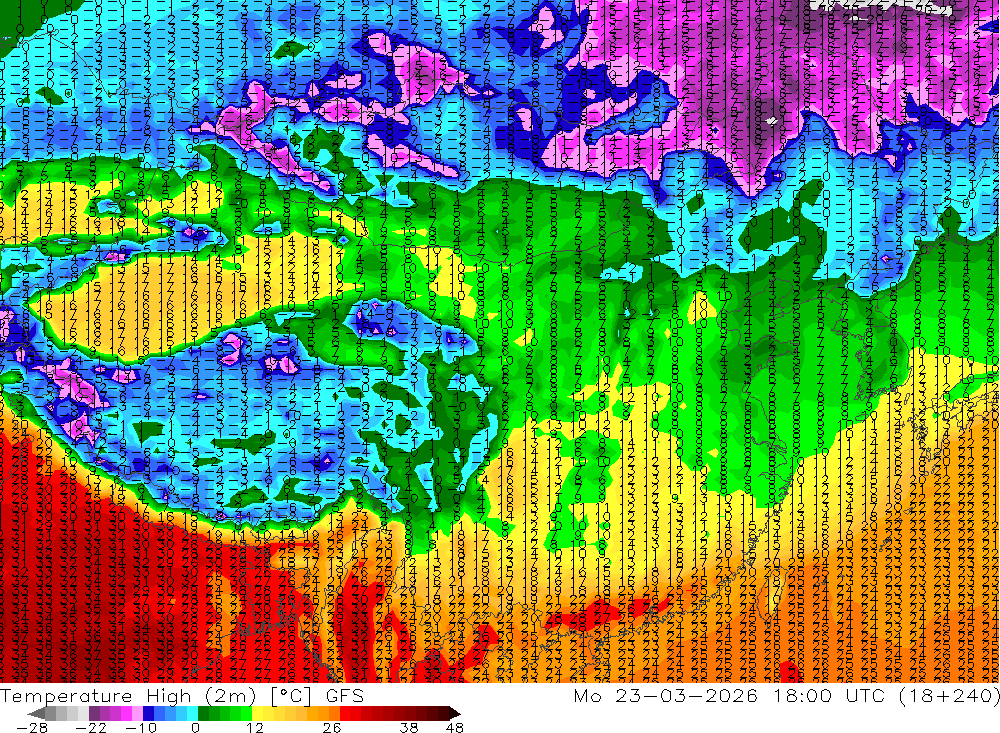Pick the bright red swatch above 26 in the legend
The image size is (1000, 733).
tap(345, 714)
